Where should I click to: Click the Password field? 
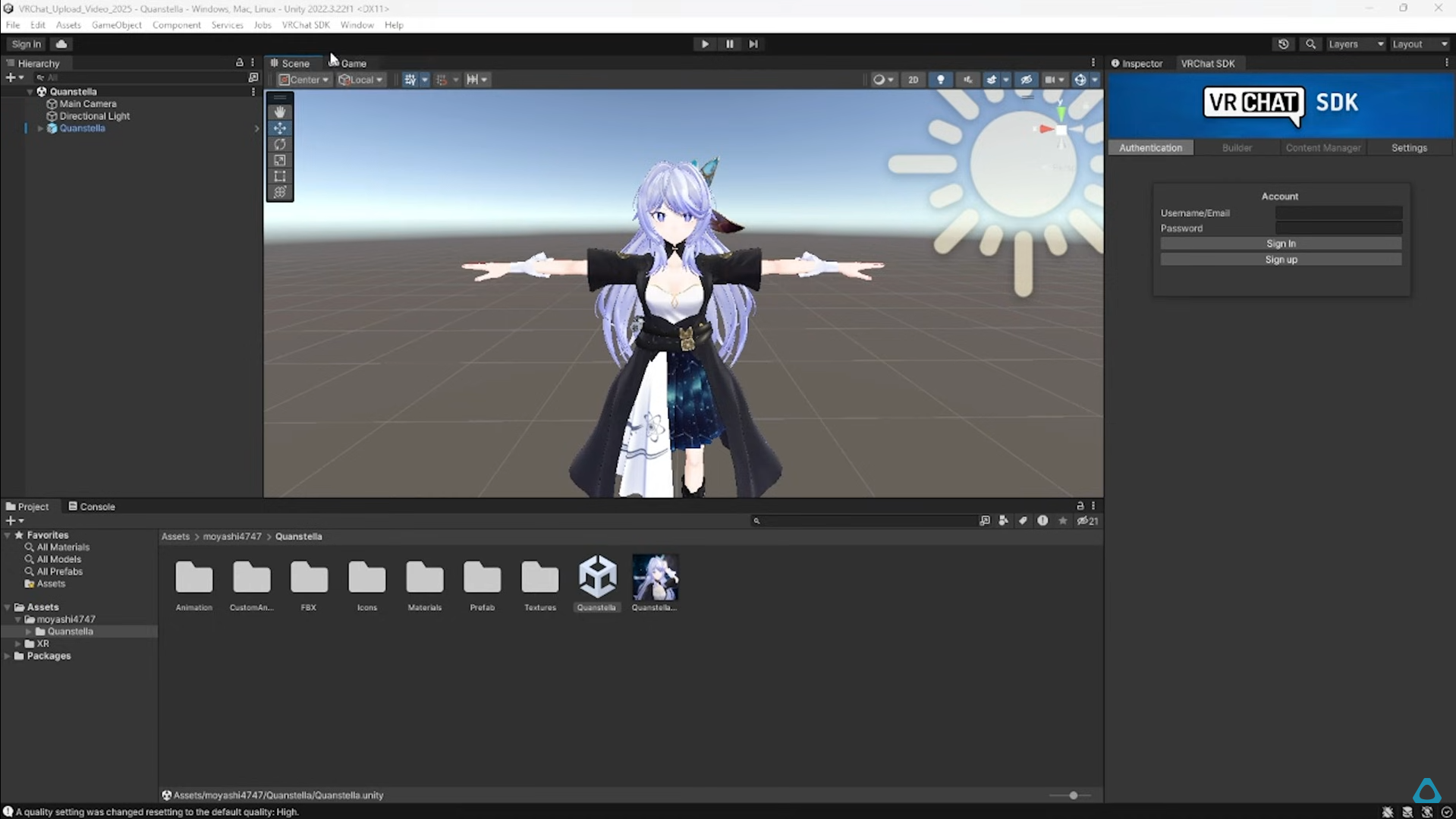(x=1338, y=228)
